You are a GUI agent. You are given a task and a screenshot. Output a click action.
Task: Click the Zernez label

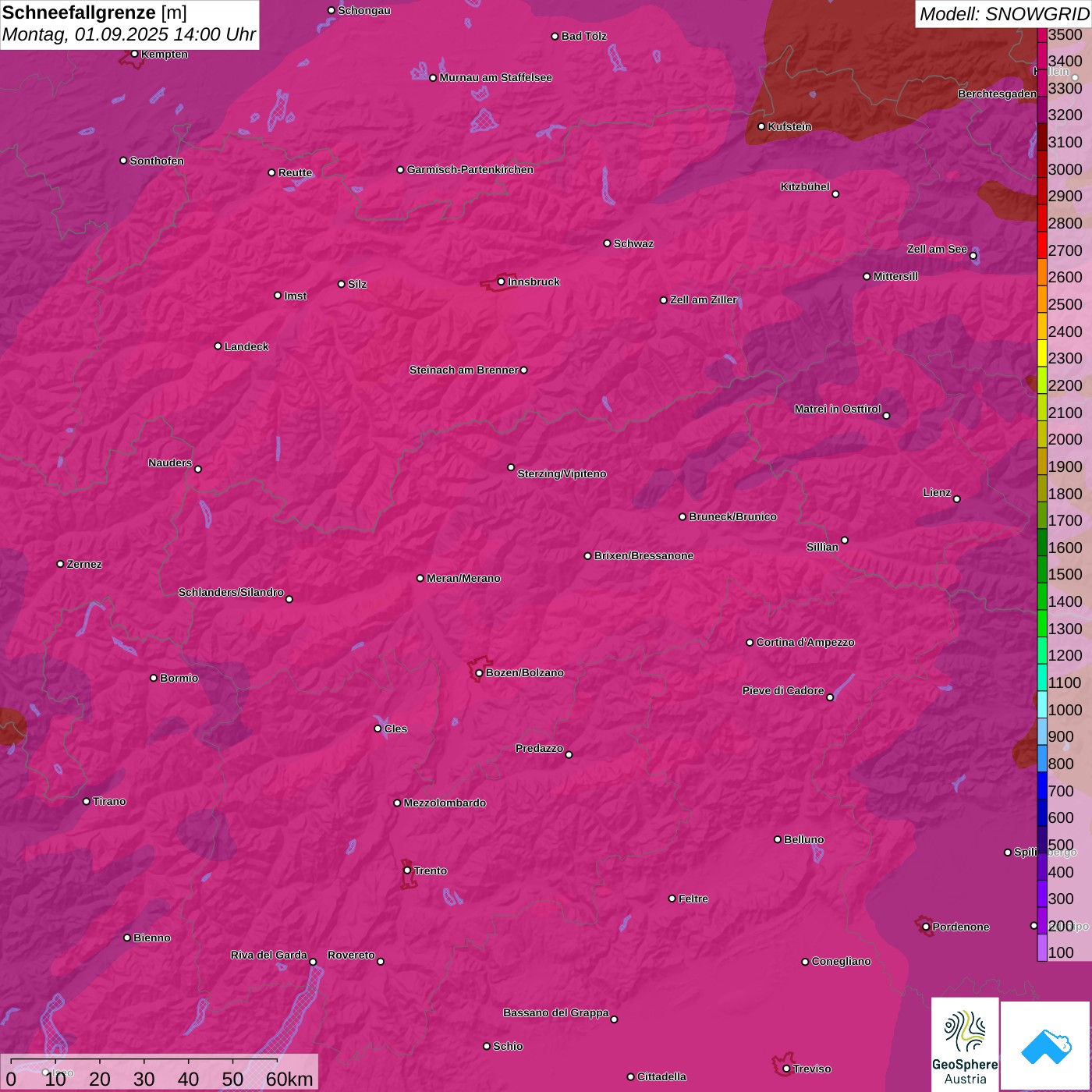pyautogui.click(x=84, y=564)
